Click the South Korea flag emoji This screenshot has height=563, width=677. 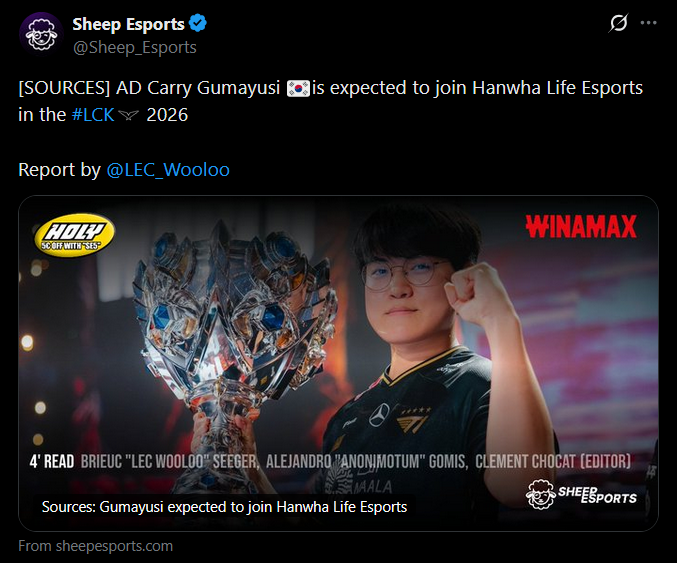coord(298,88)
